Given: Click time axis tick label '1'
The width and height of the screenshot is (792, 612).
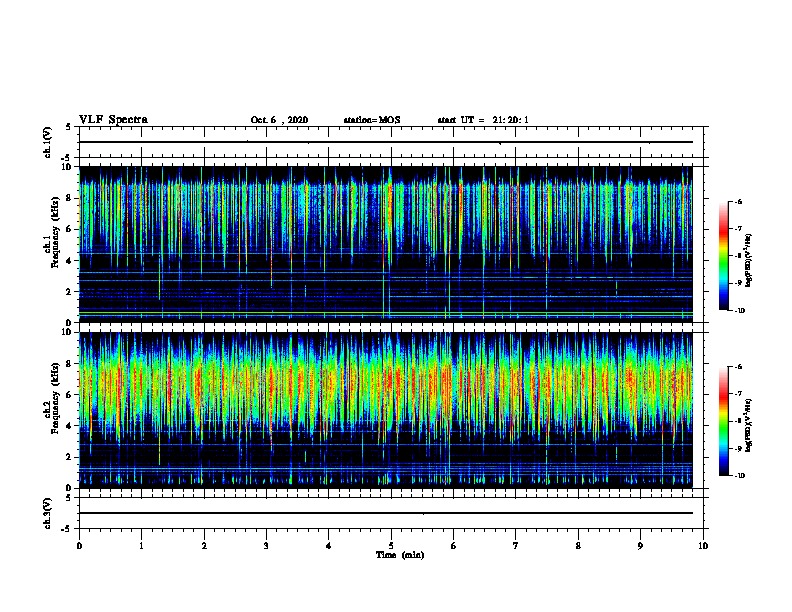Looking at the screenshot, I should (141, 545).
